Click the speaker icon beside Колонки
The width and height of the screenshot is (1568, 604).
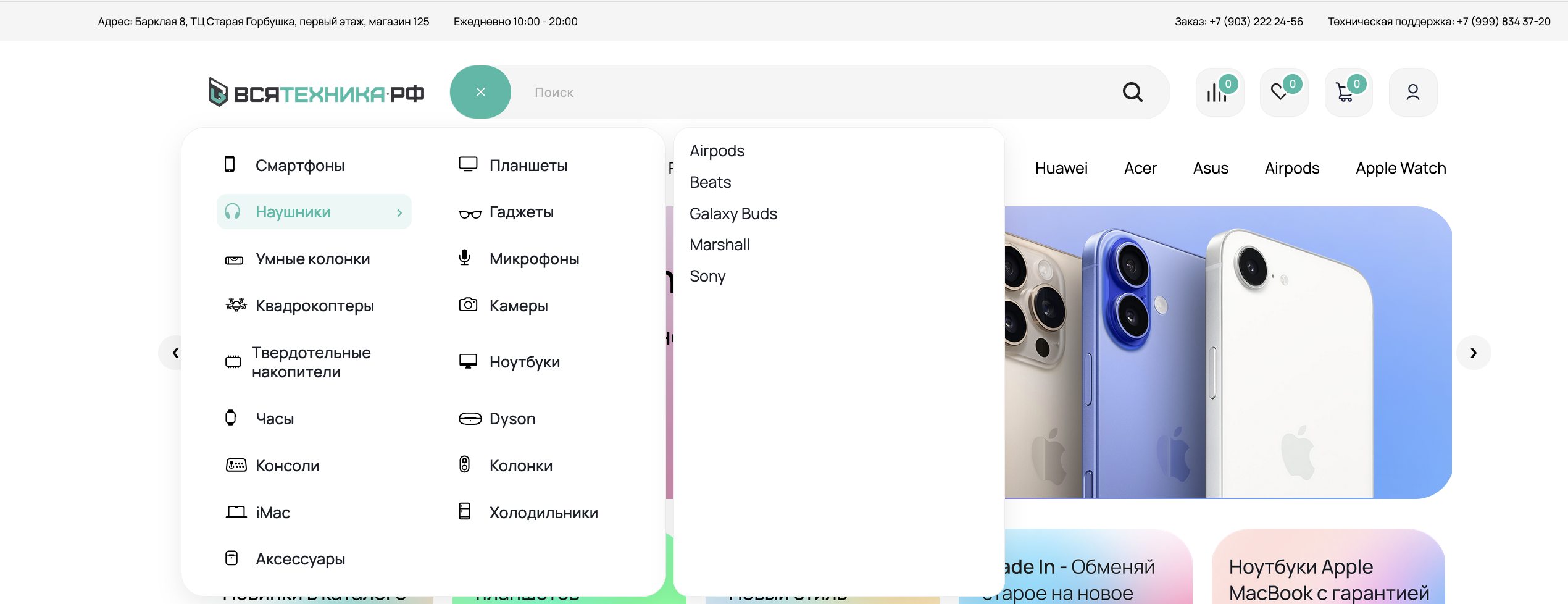tap(465, 464)
